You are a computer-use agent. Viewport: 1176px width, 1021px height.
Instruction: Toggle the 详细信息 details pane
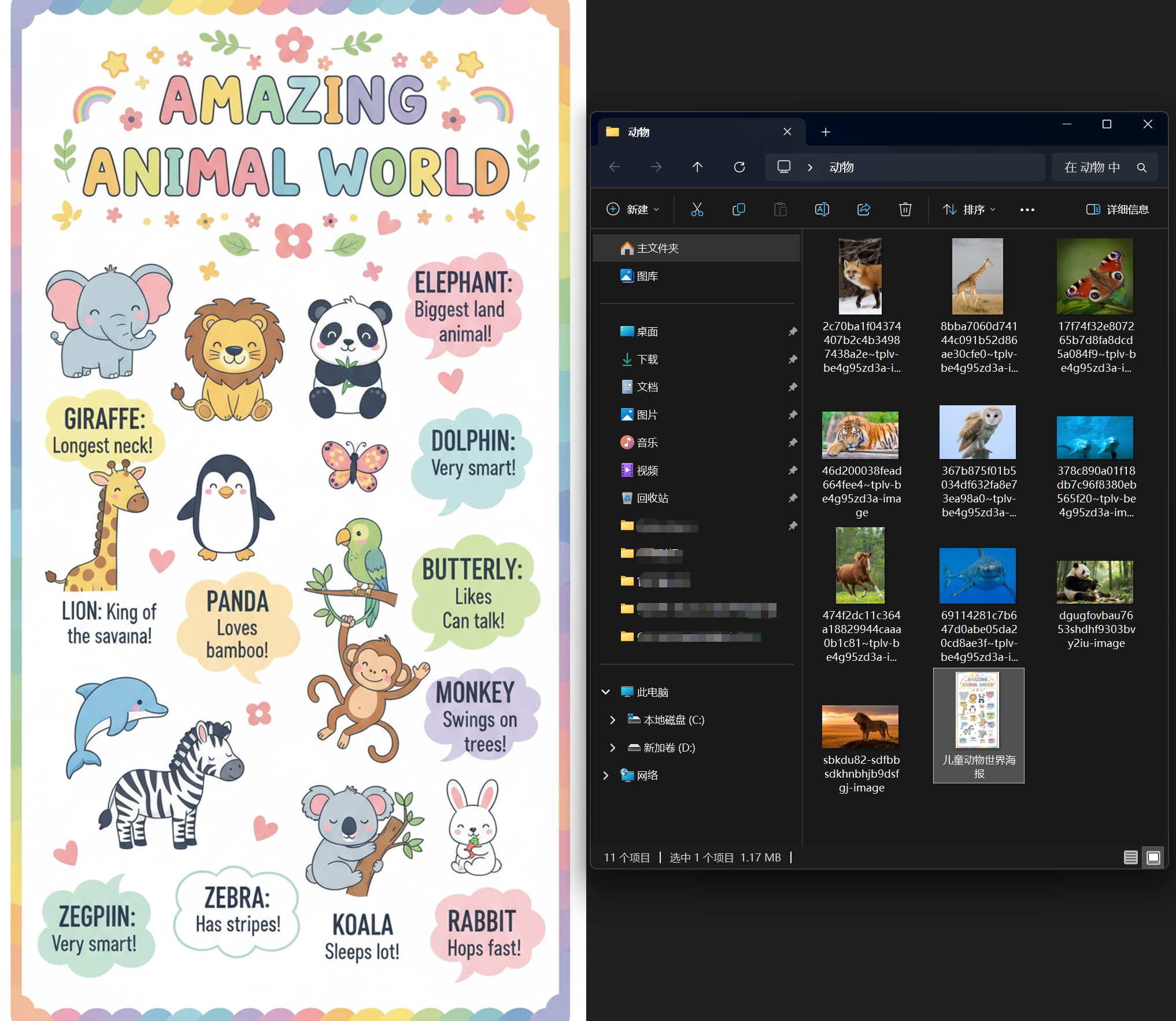tap(1117, 209)
